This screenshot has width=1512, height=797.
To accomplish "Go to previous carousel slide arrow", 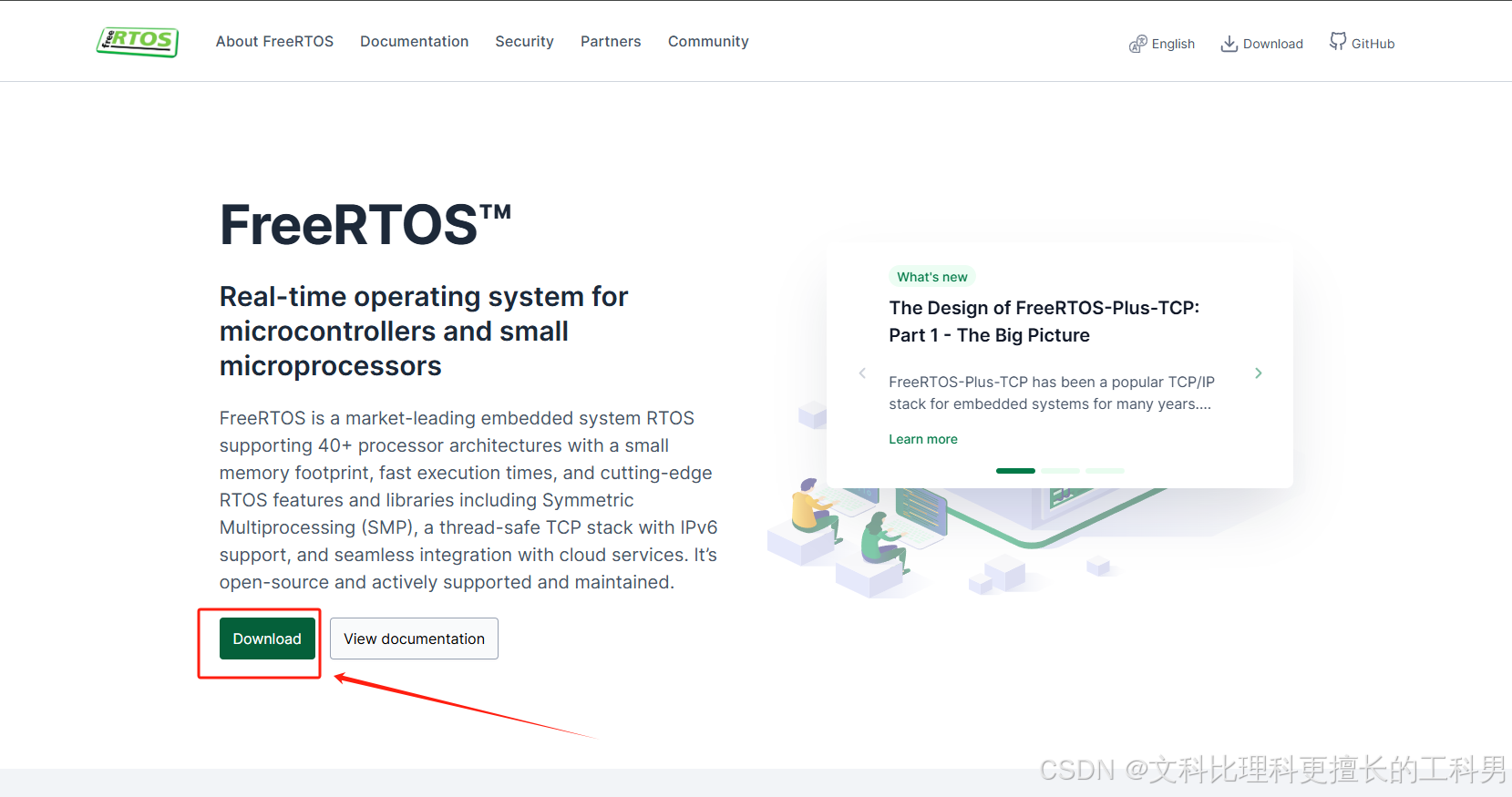I will click(x=862, y=373).
